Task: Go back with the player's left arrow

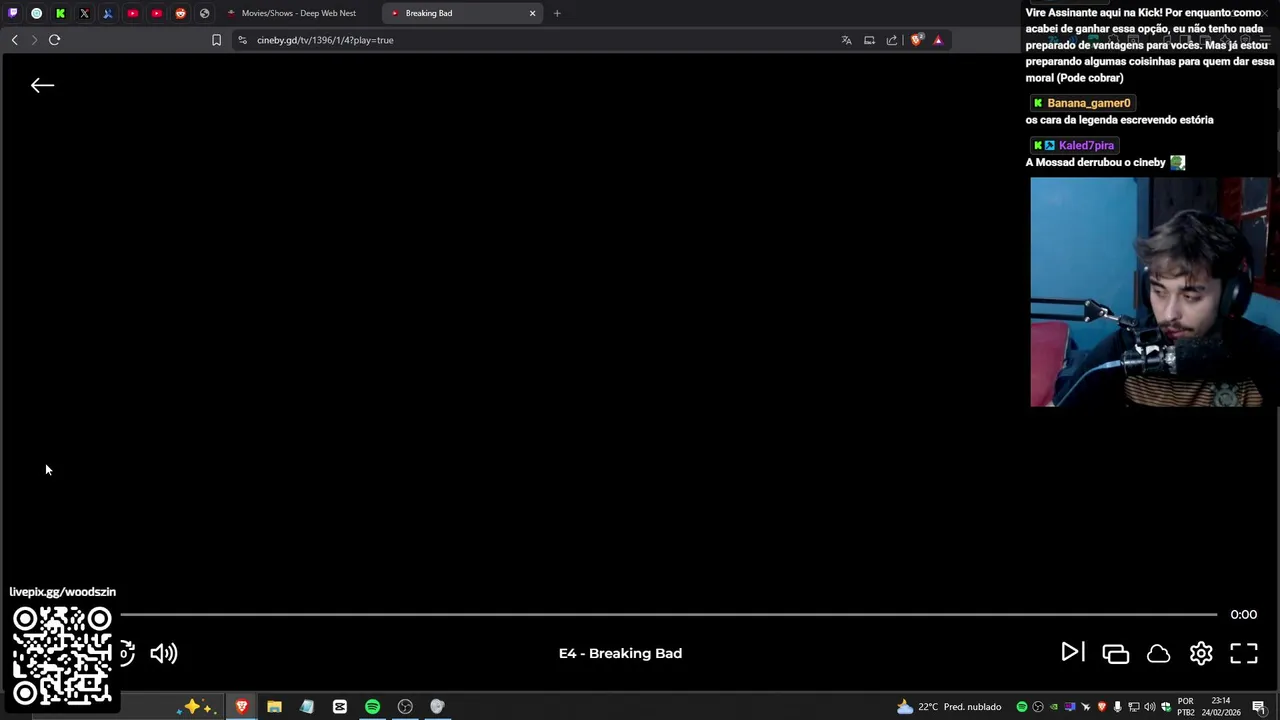Action: coord(42,85)
